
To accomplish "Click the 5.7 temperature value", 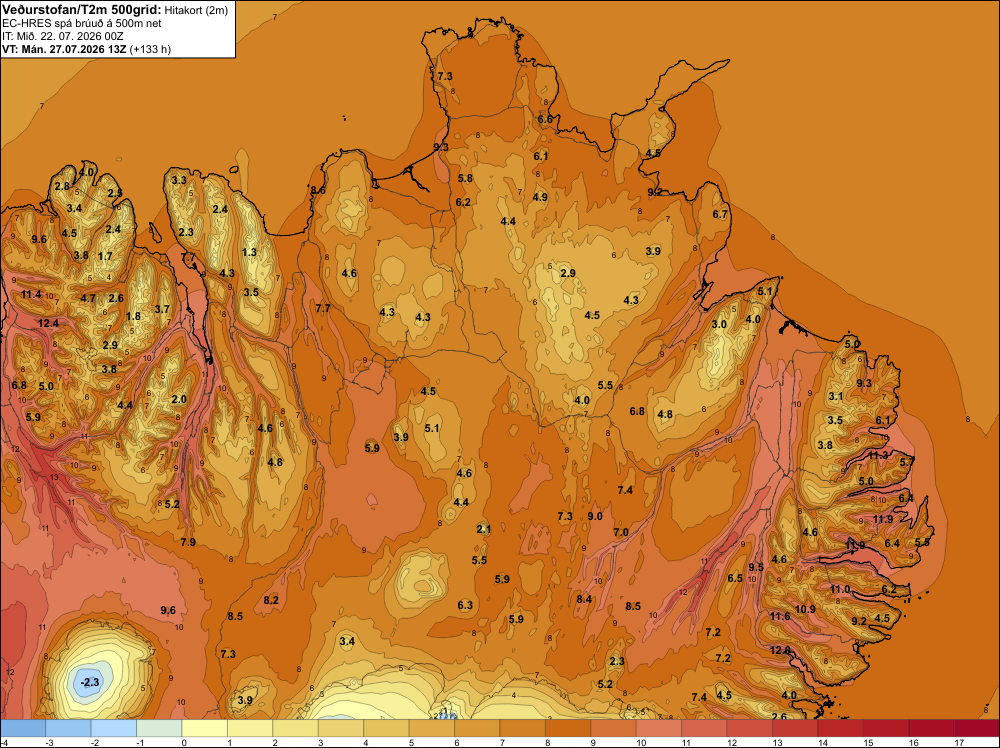I will (x=907, y=460).
